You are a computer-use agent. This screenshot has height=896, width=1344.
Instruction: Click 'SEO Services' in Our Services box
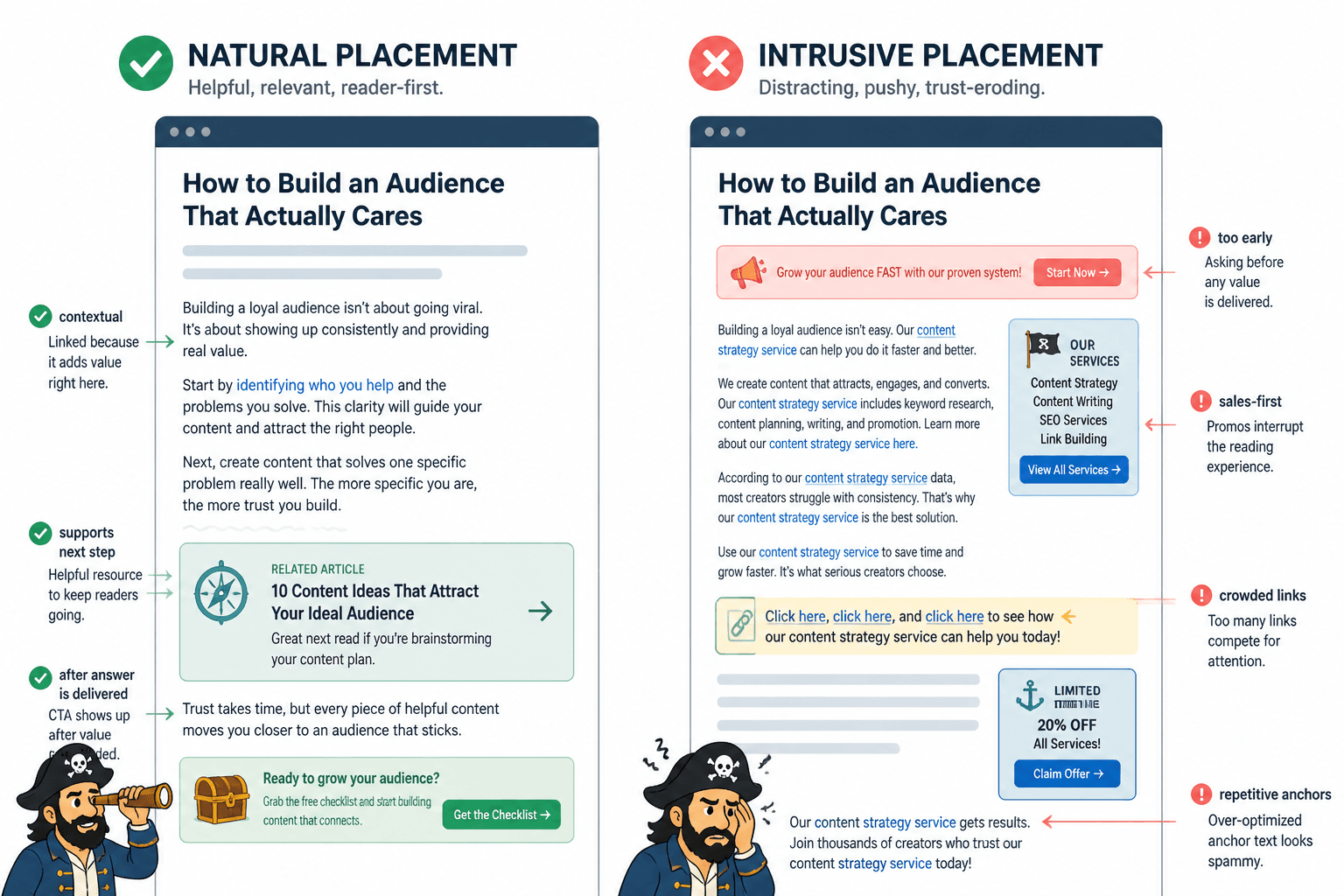tap(1073, 420)
